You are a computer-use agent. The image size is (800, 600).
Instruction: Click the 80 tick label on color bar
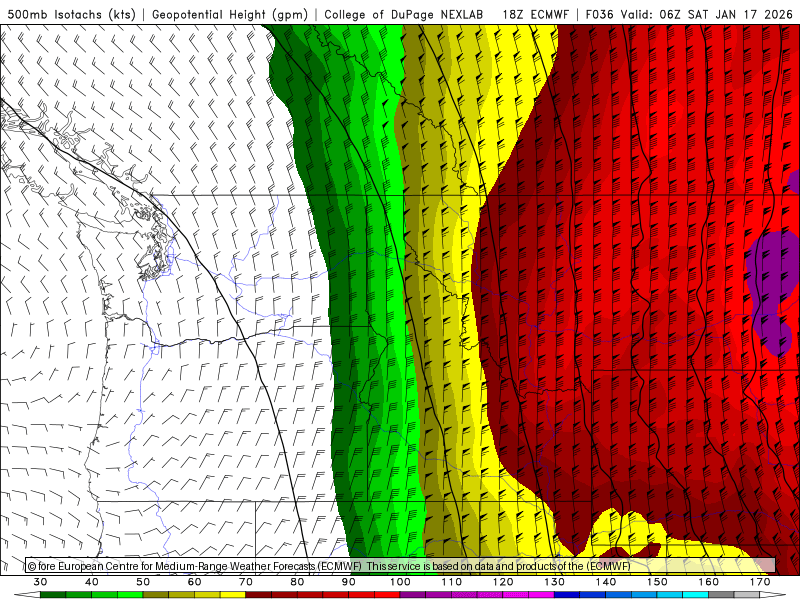click(x=297, y=582)
